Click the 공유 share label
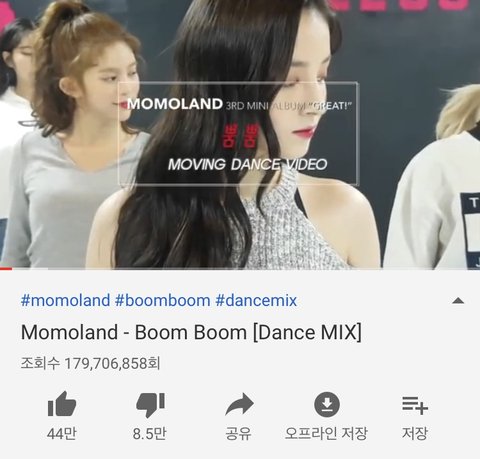 (x=238, y=433)
